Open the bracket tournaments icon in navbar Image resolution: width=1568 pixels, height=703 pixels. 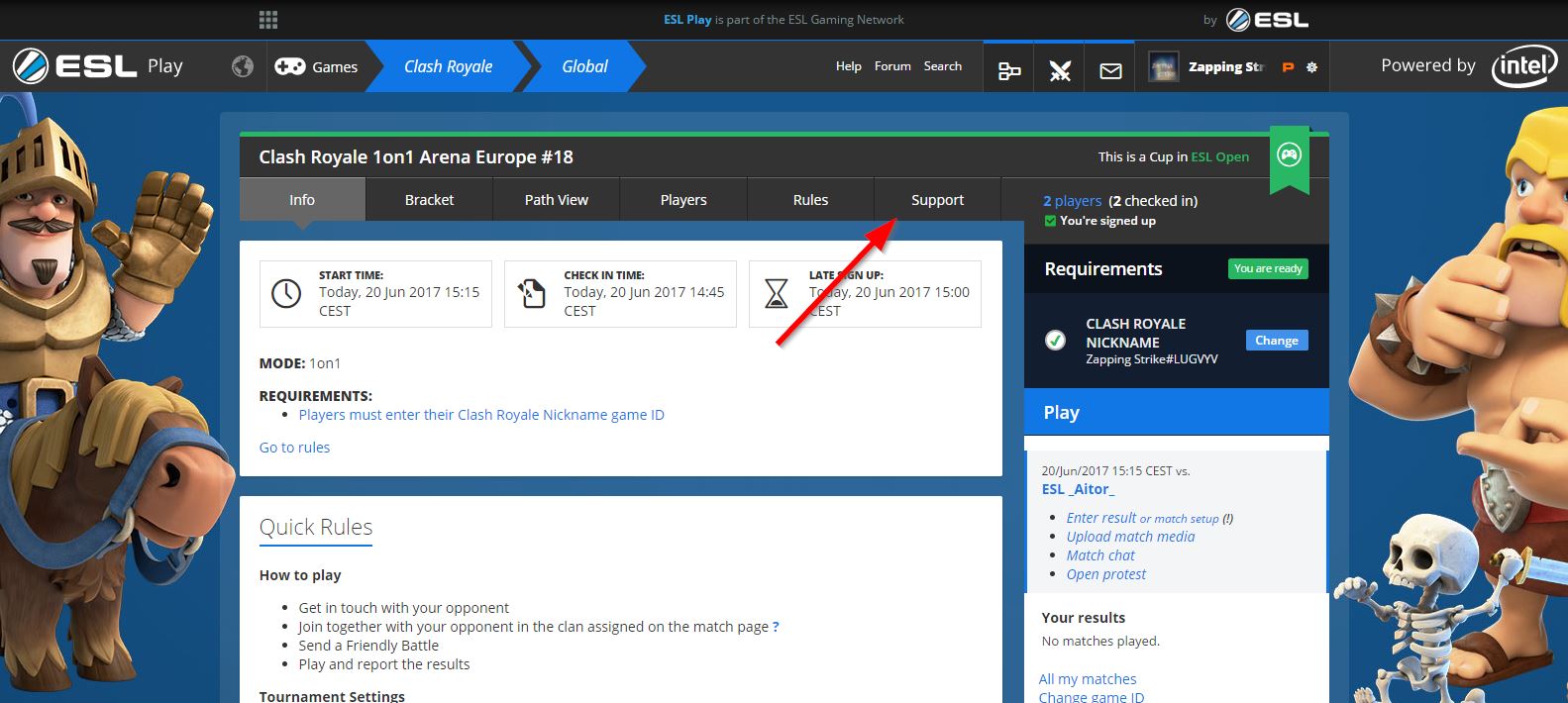point(1009,70)
